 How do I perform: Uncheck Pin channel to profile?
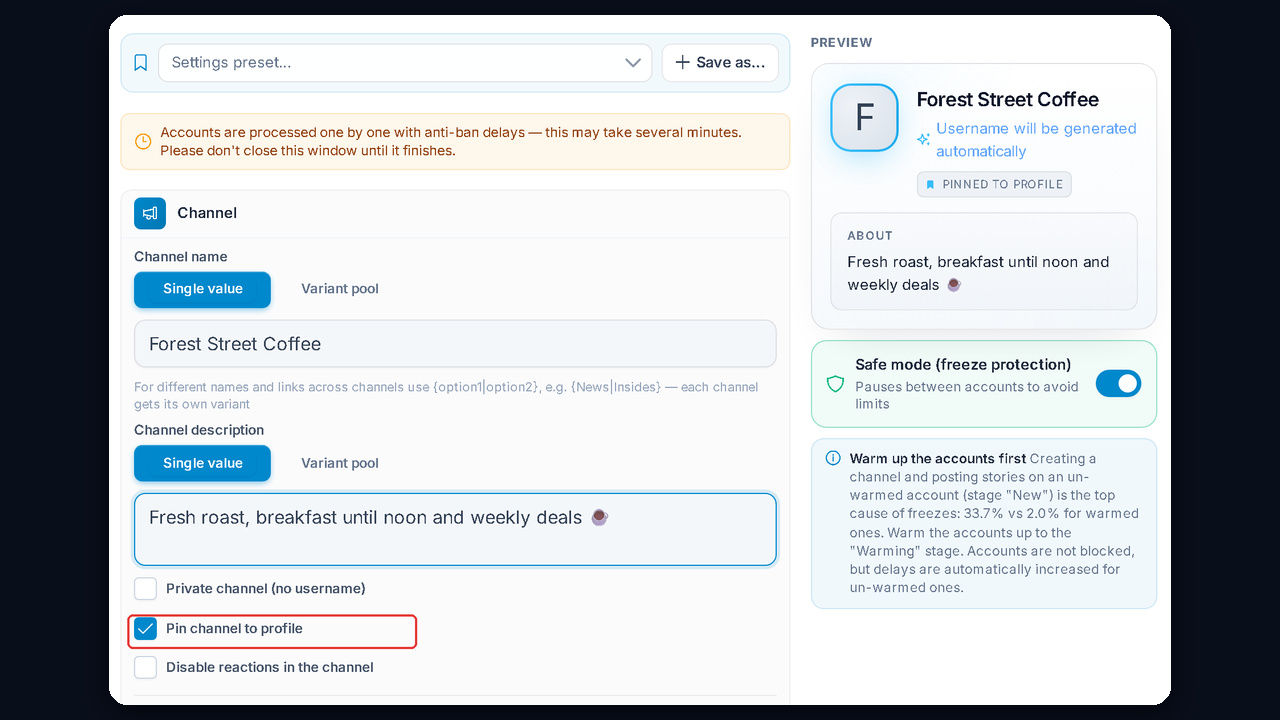[x=146, y=629]
